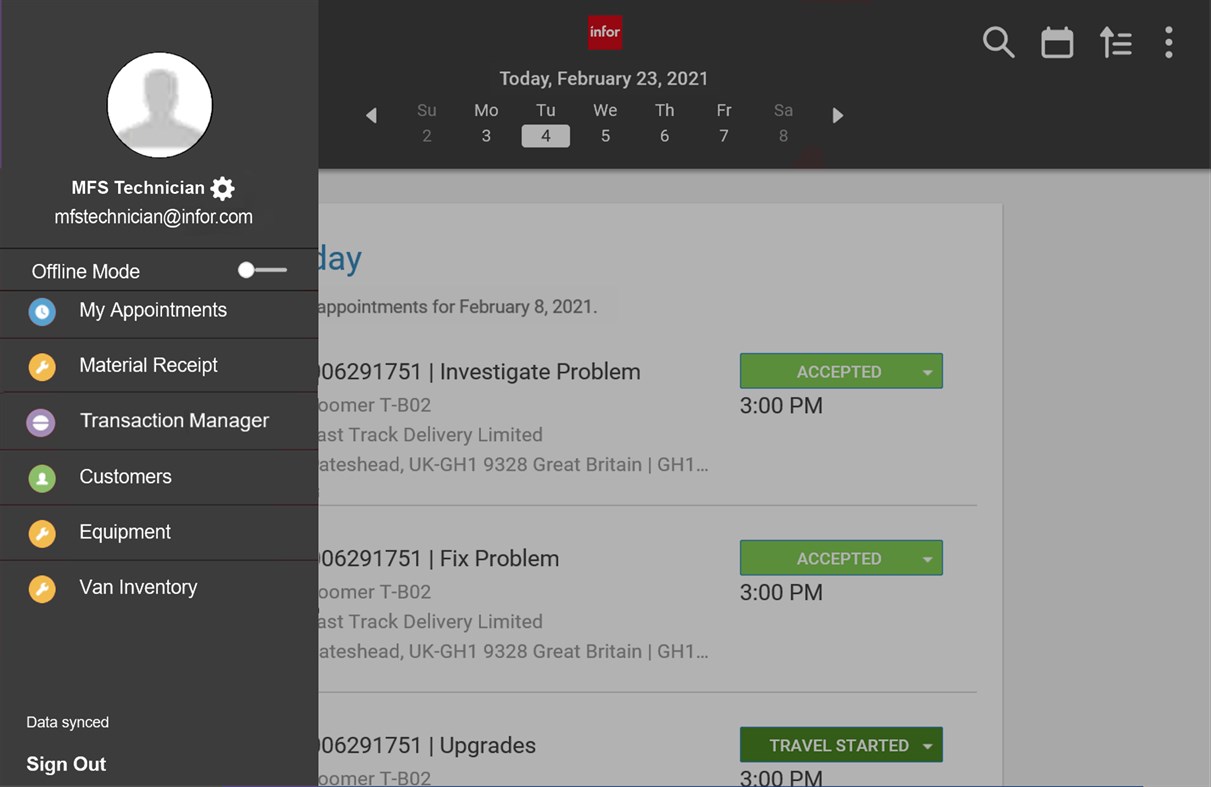Select Wednesday the 5th in the week strip

pyautogui.click(x=604, y=123)
